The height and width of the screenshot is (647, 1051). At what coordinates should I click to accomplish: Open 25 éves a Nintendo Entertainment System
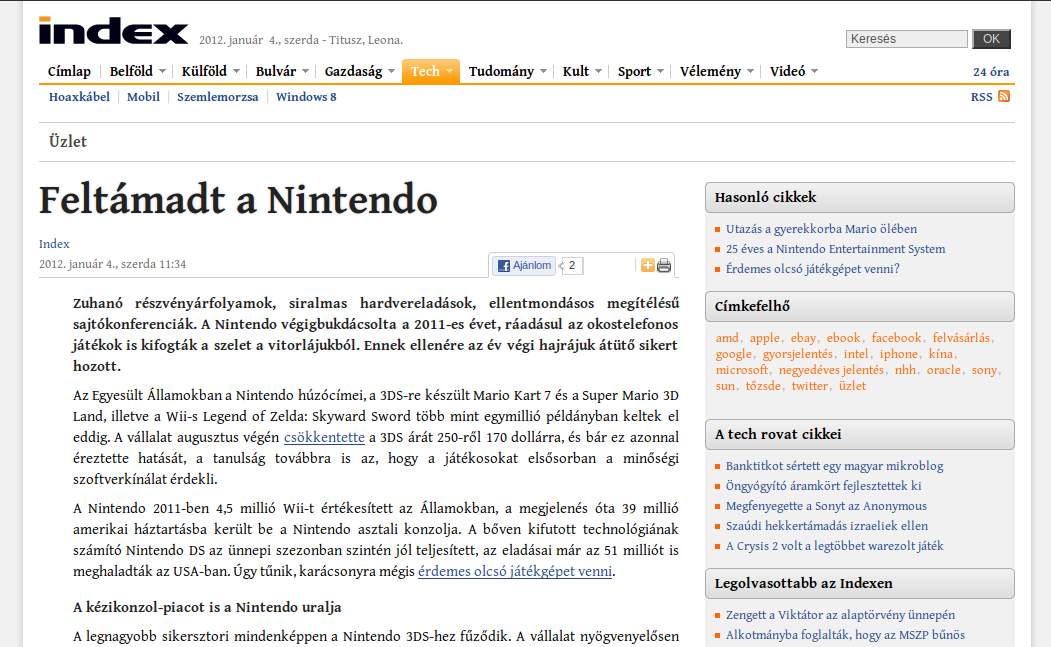coord(835,249)
